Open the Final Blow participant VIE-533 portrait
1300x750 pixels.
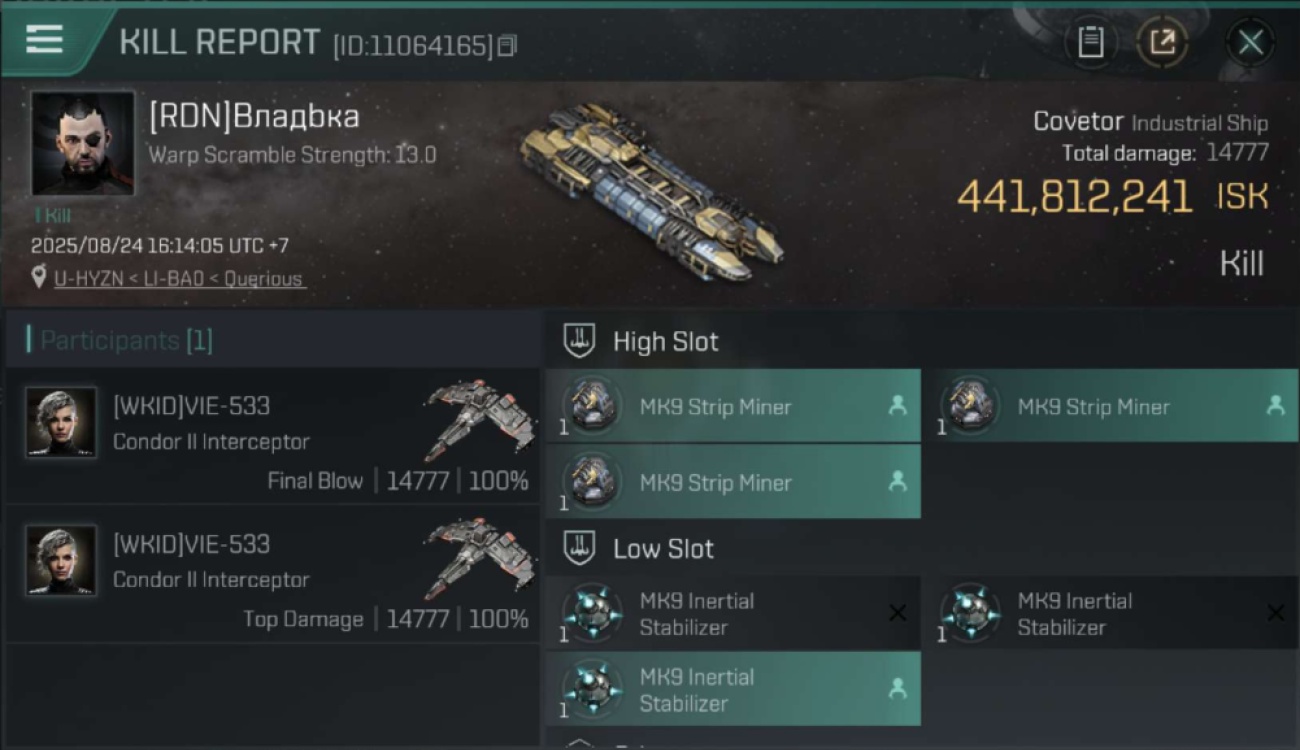pos(62,423)
